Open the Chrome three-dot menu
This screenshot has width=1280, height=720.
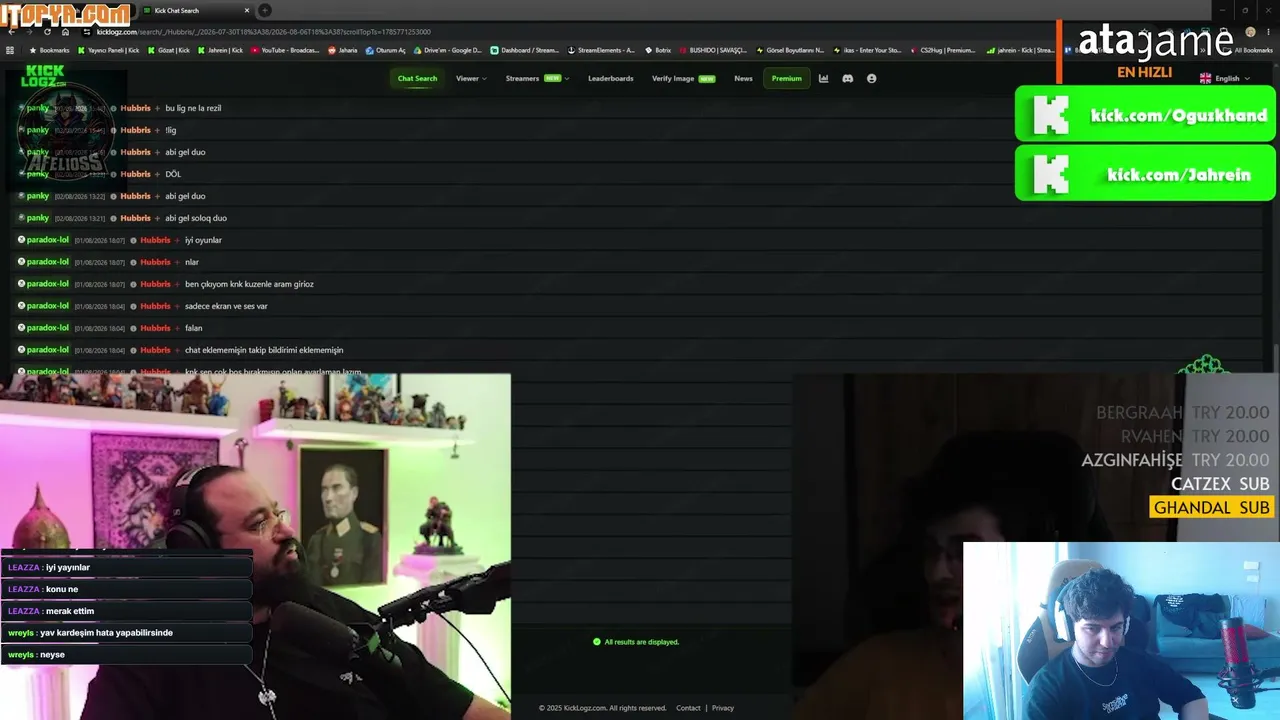(x=1268, y=32)
